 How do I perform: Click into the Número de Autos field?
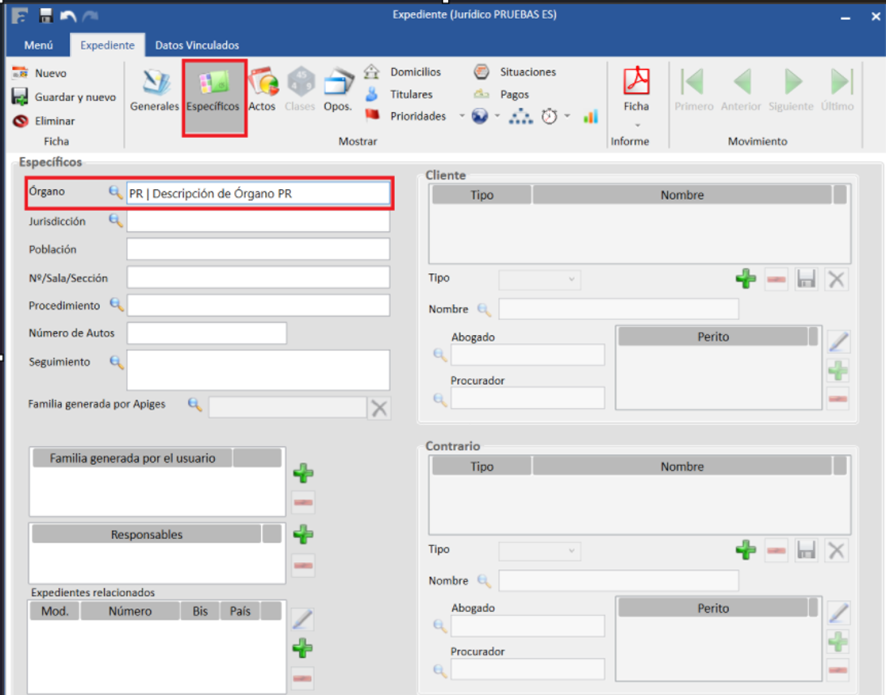(x=207, y=333)
